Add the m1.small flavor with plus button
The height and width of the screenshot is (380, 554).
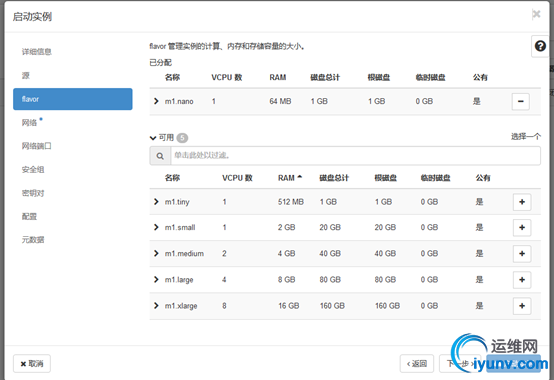point(522,227)
